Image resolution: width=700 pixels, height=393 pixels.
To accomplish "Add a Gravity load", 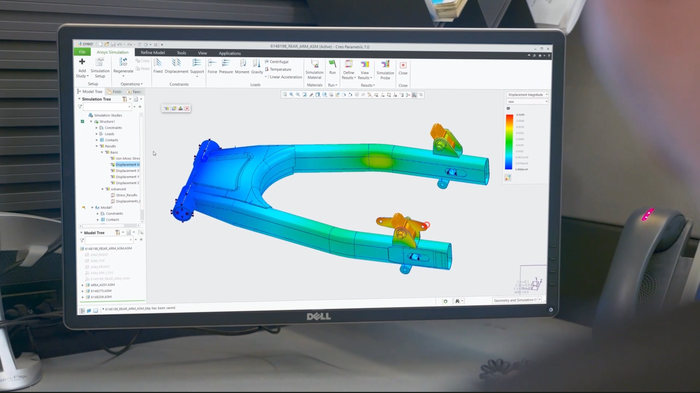I will (x=257, y=67).
